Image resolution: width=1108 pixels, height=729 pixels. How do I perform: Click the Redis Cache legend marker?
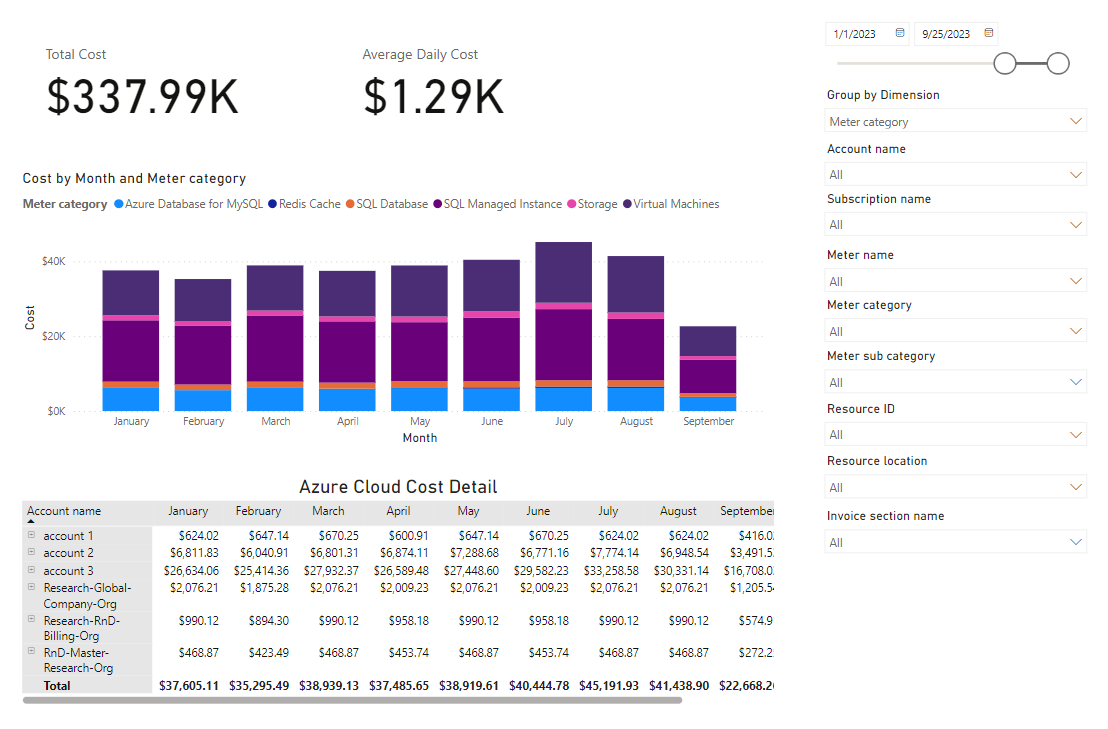tap(272, 204)
